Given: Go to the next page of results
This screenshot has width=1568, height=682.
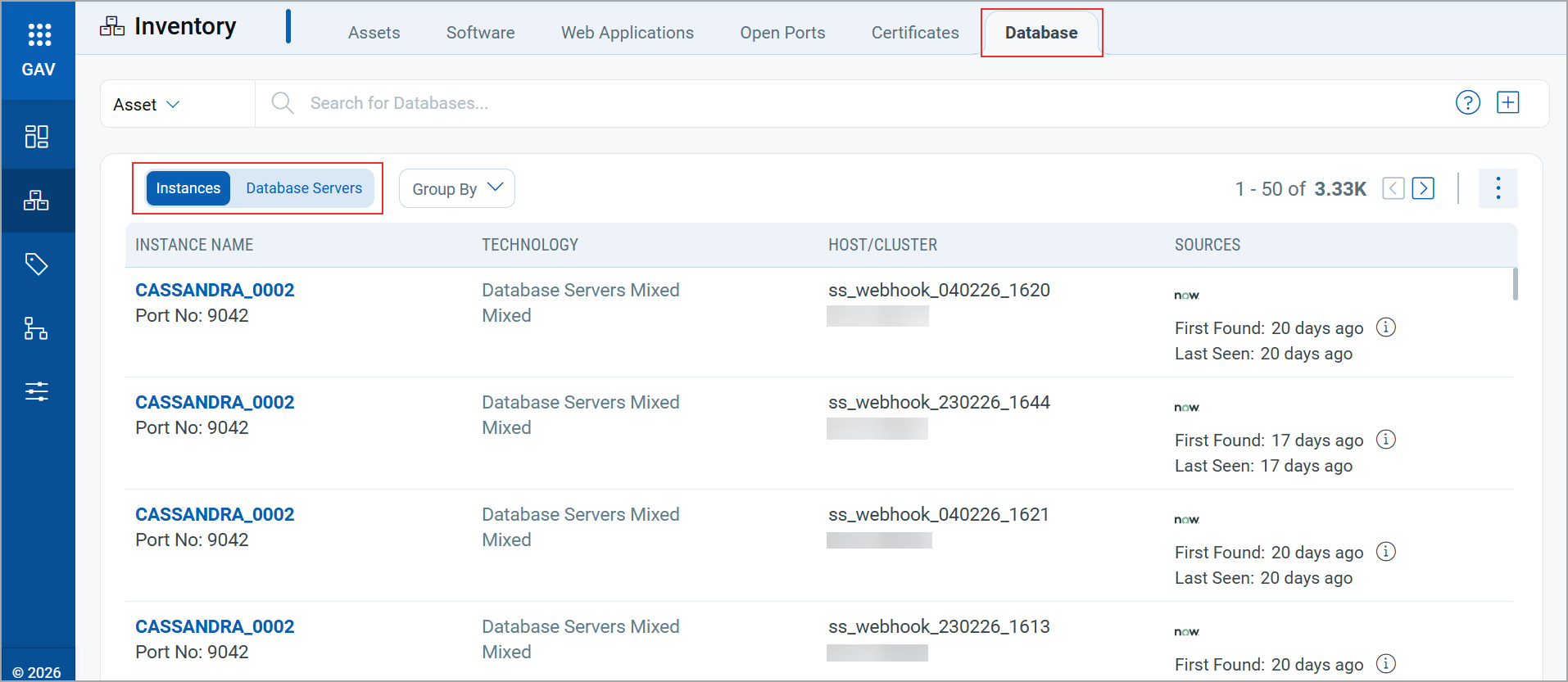Looking at the screenshot, I should [x=1423, y=188].
